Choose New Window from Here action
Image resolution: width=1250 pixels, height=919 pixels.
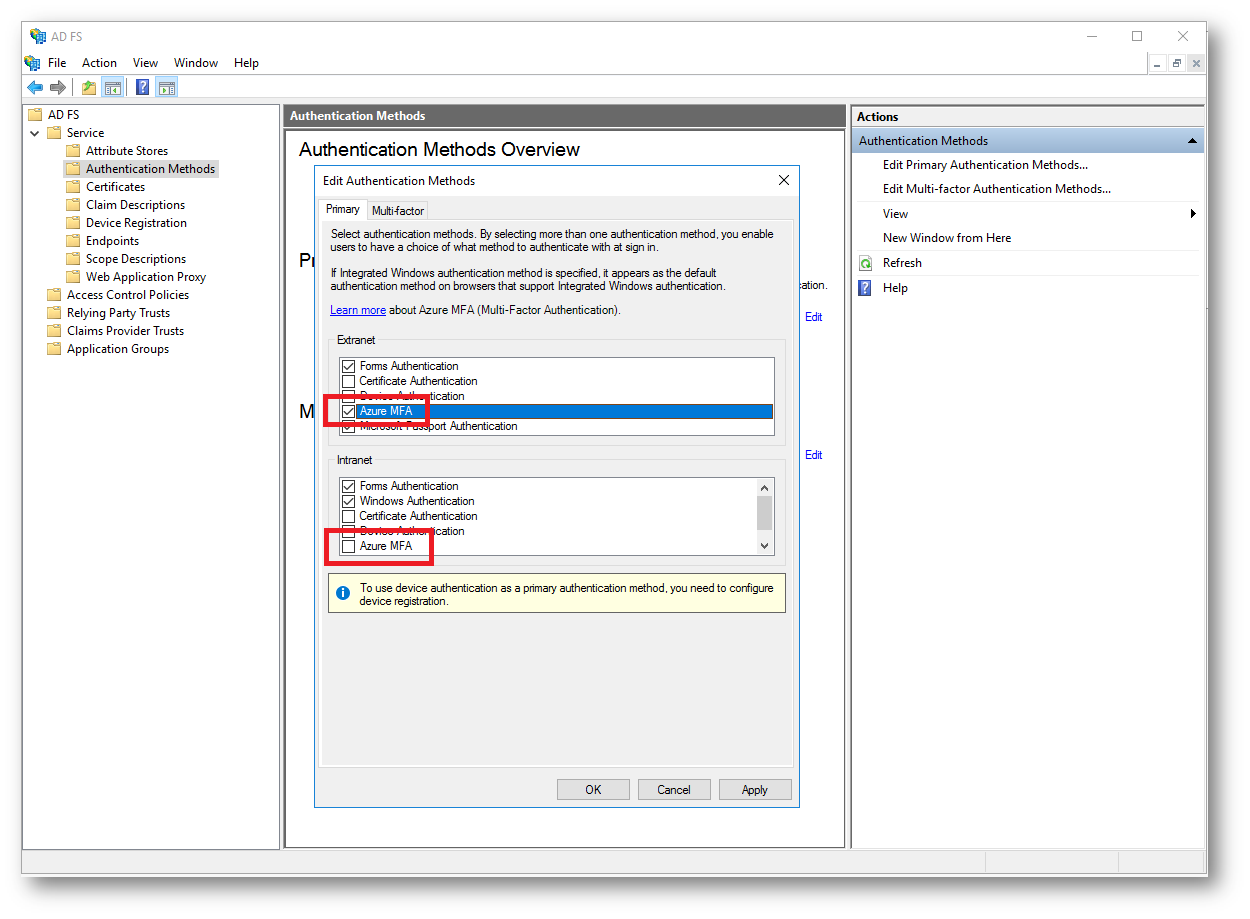click(x=947, y=238)
